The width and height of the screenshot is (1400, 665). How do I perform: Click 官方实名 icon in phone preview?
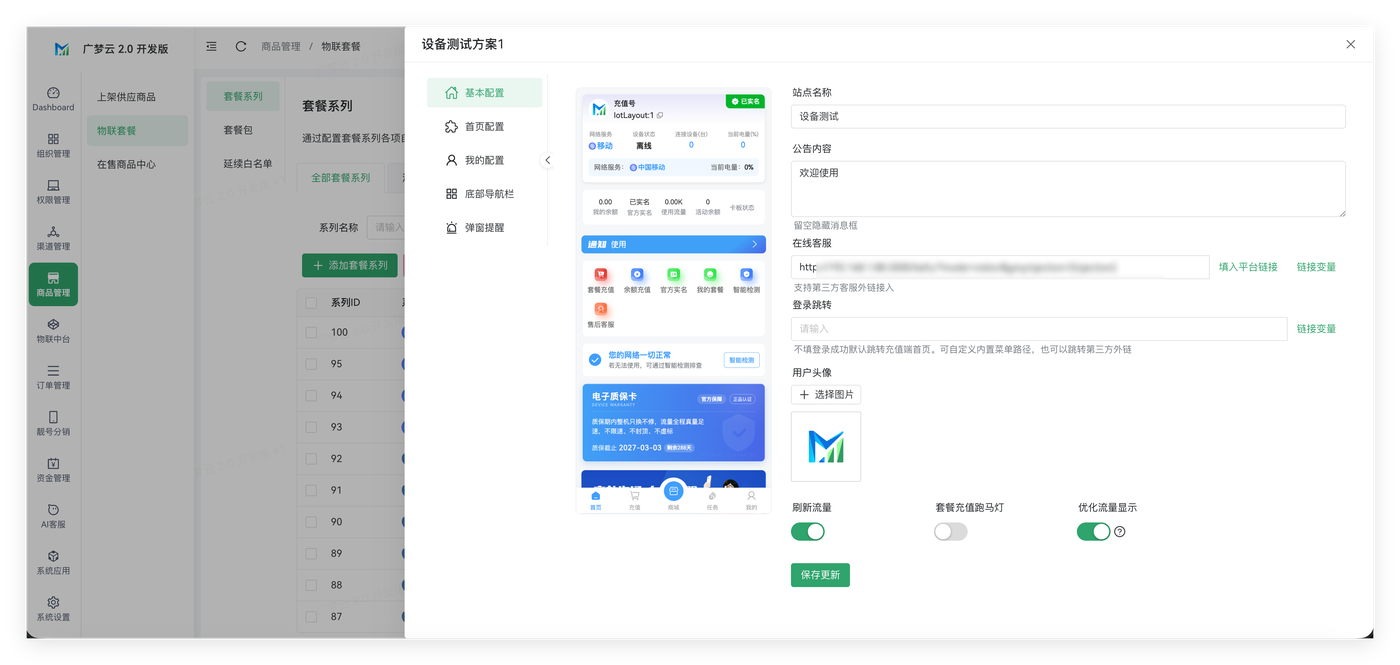(674, 274)
